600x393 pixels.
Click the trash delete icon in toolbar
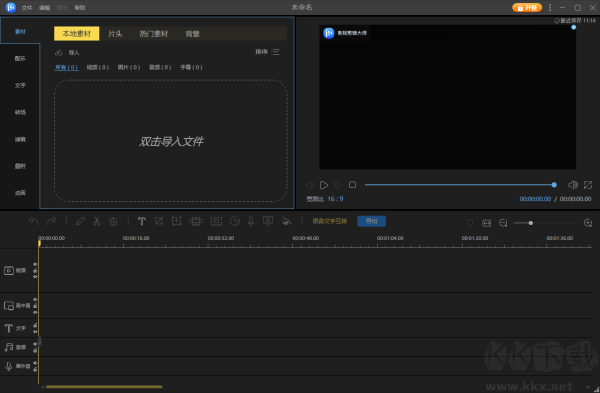[113, 221]
